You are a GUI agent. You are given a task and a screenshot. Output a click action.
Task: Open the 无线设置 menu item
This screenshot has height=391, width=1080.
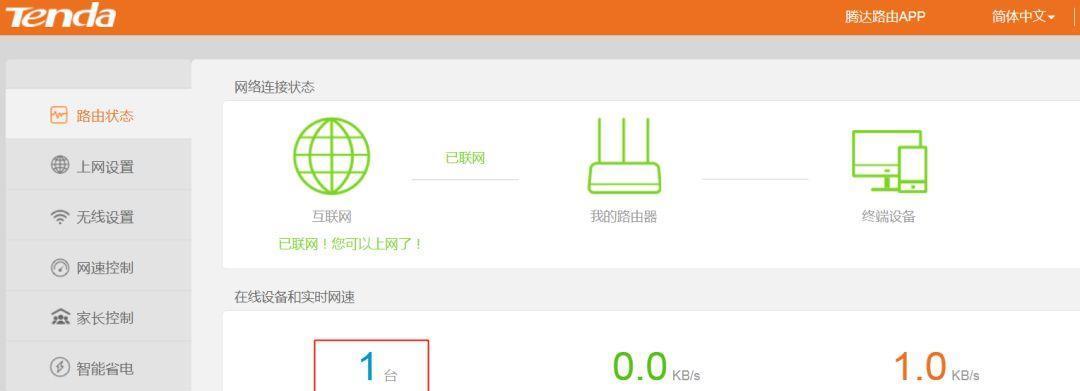point(98,216)
